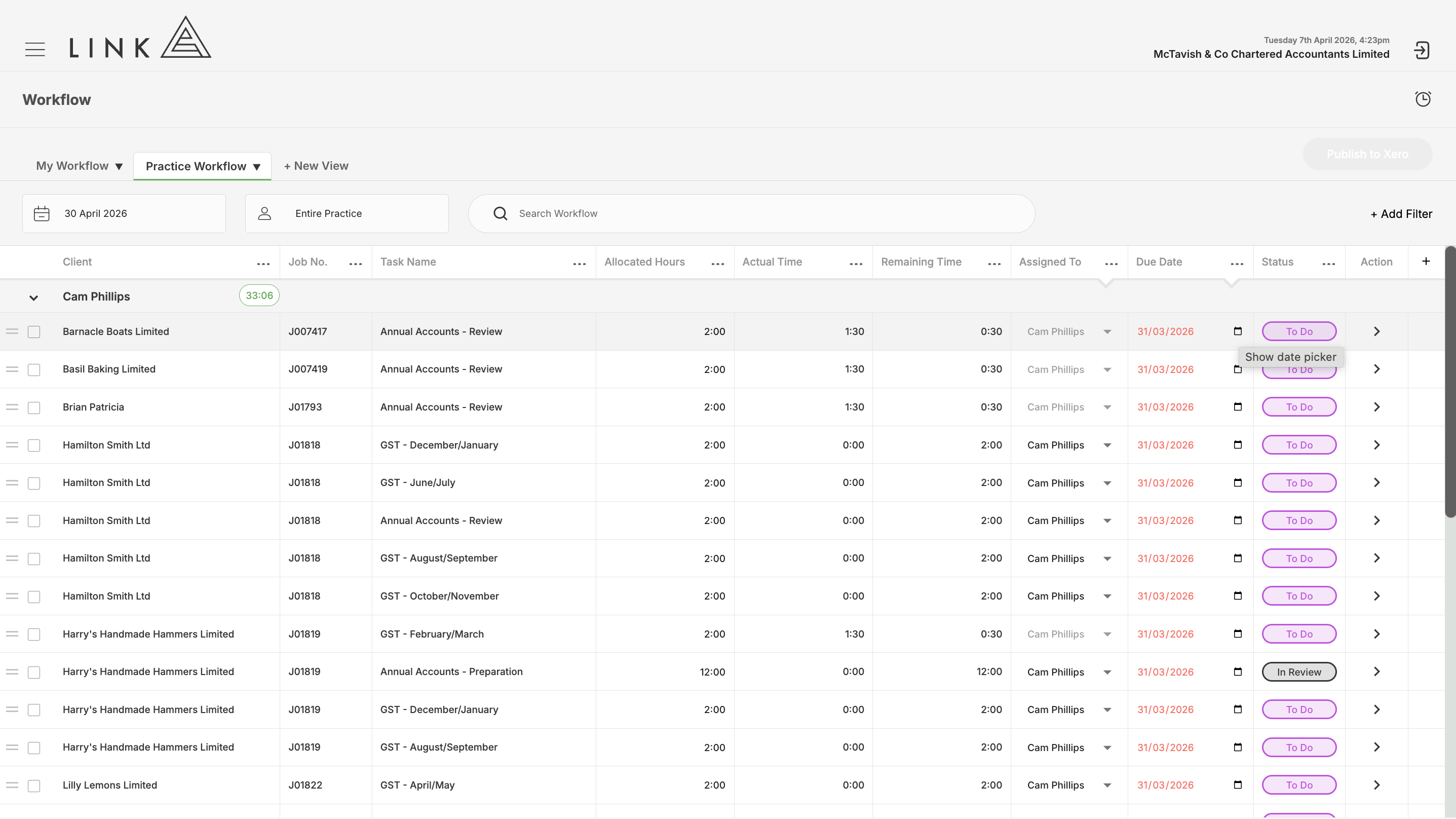1456x819 pixels.
Task: Select checkbox for GST - February/March row
Action: click(34, 635)
